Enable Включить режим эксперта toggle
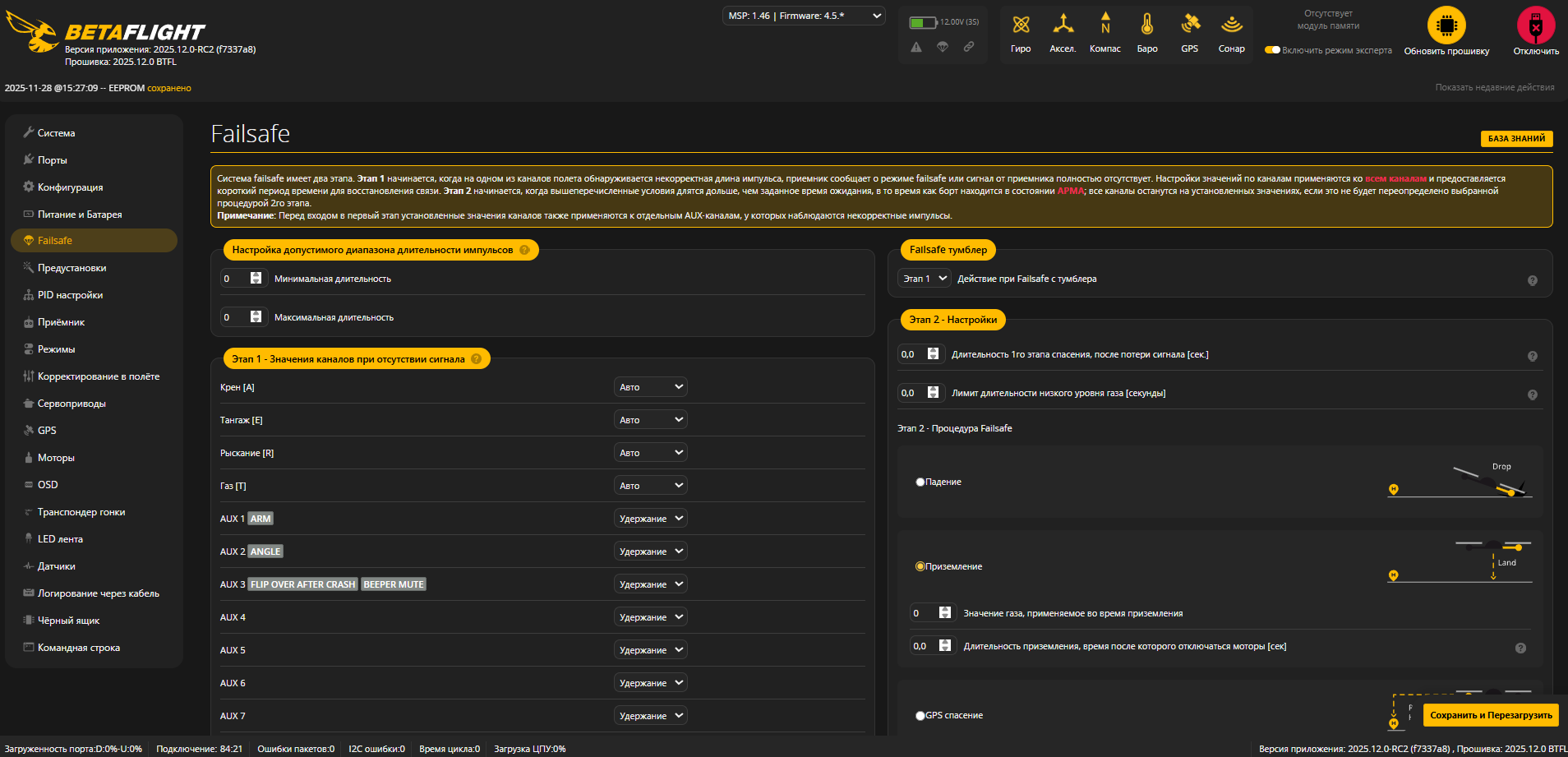Viewport: 1568px width, 757px height. (1272, 49)
